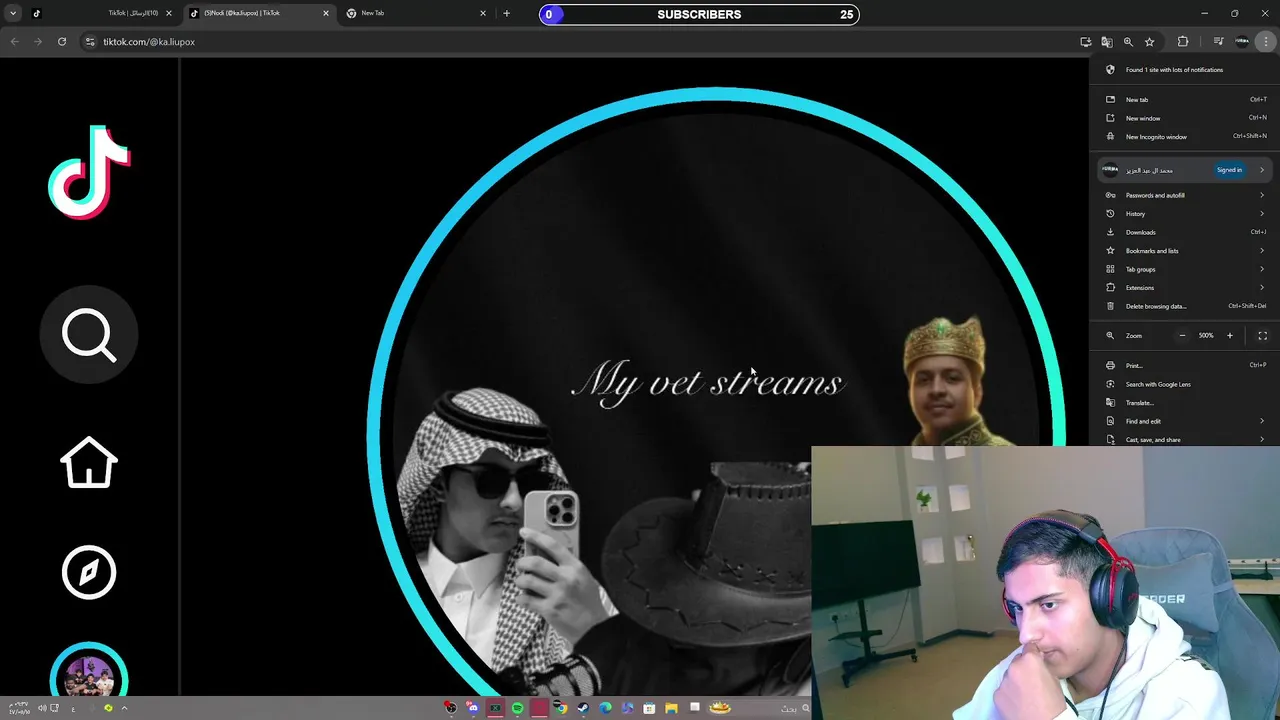Expand Cast, save, and share submenu

pyautogui.click(x=1185, y=440)
